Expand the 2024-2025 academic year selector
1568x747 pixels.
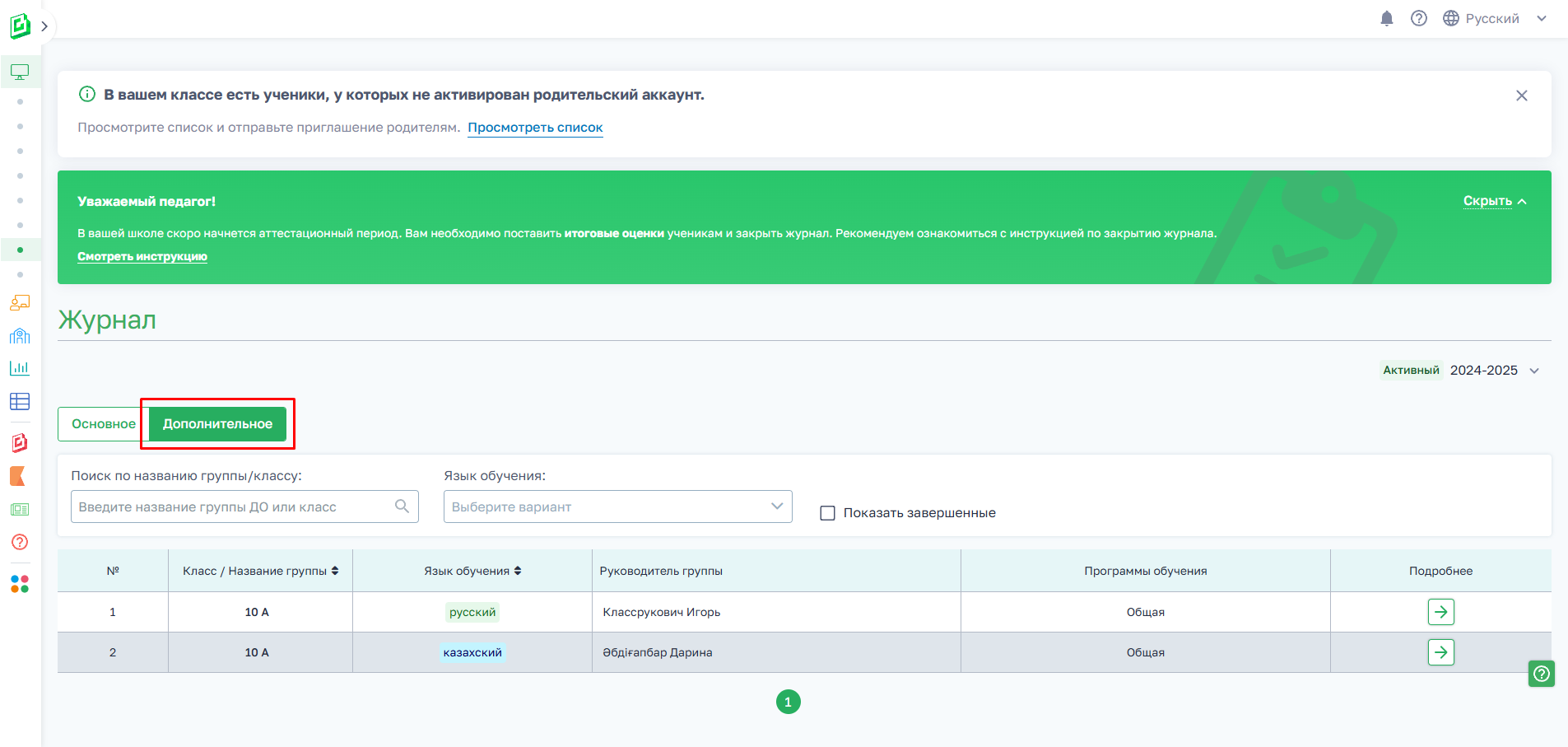click(x=1493, y=371)
